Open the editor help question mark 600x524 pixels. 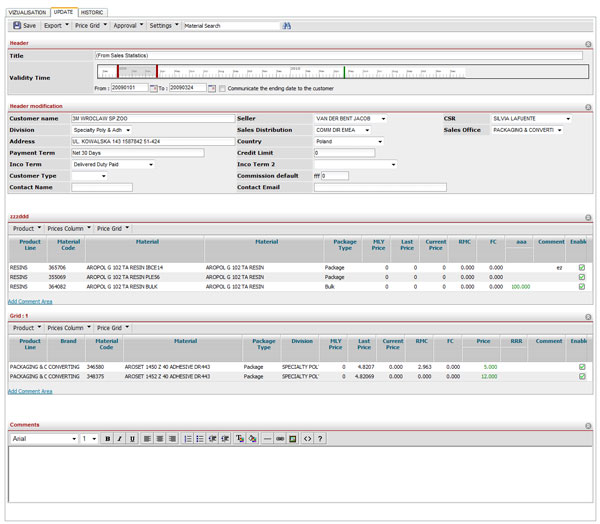click(x=320, y=439)
